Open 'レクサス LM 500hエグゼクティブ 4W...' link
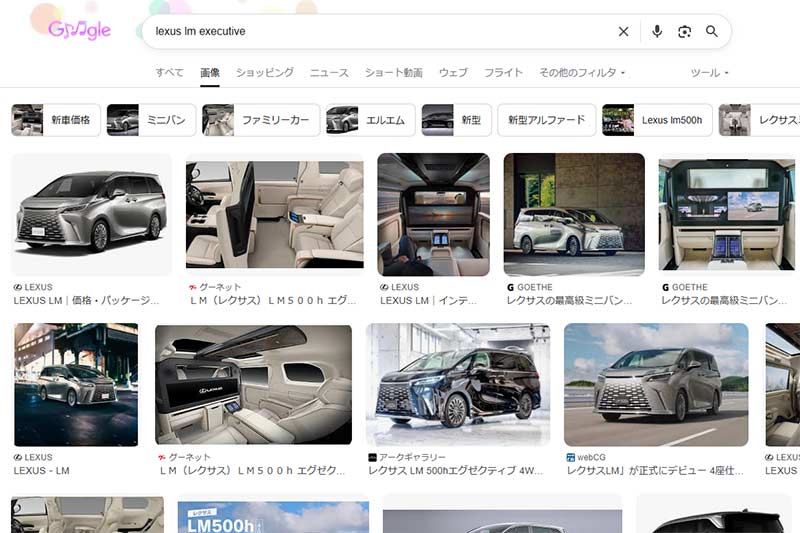800x533 pixels. click(x=456, y=471)
